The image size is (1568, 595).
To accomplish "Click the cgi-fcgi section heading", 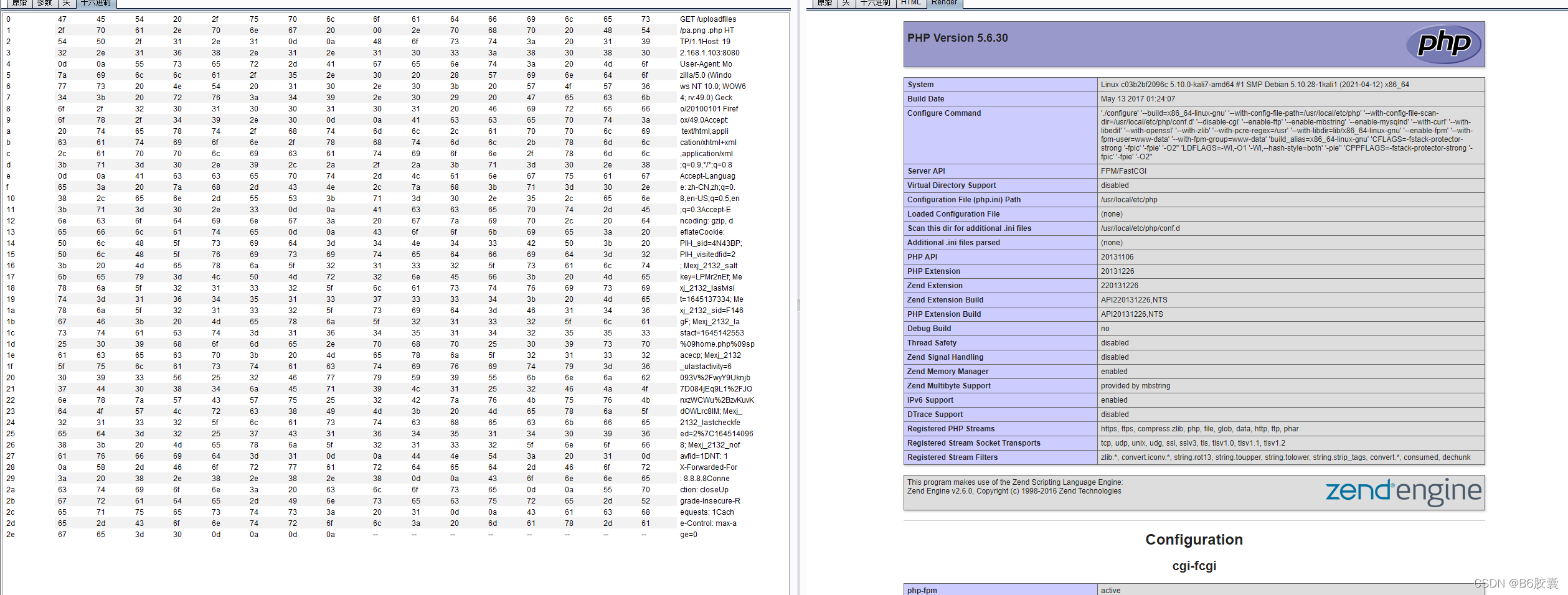I will (x=1193, y=565).
